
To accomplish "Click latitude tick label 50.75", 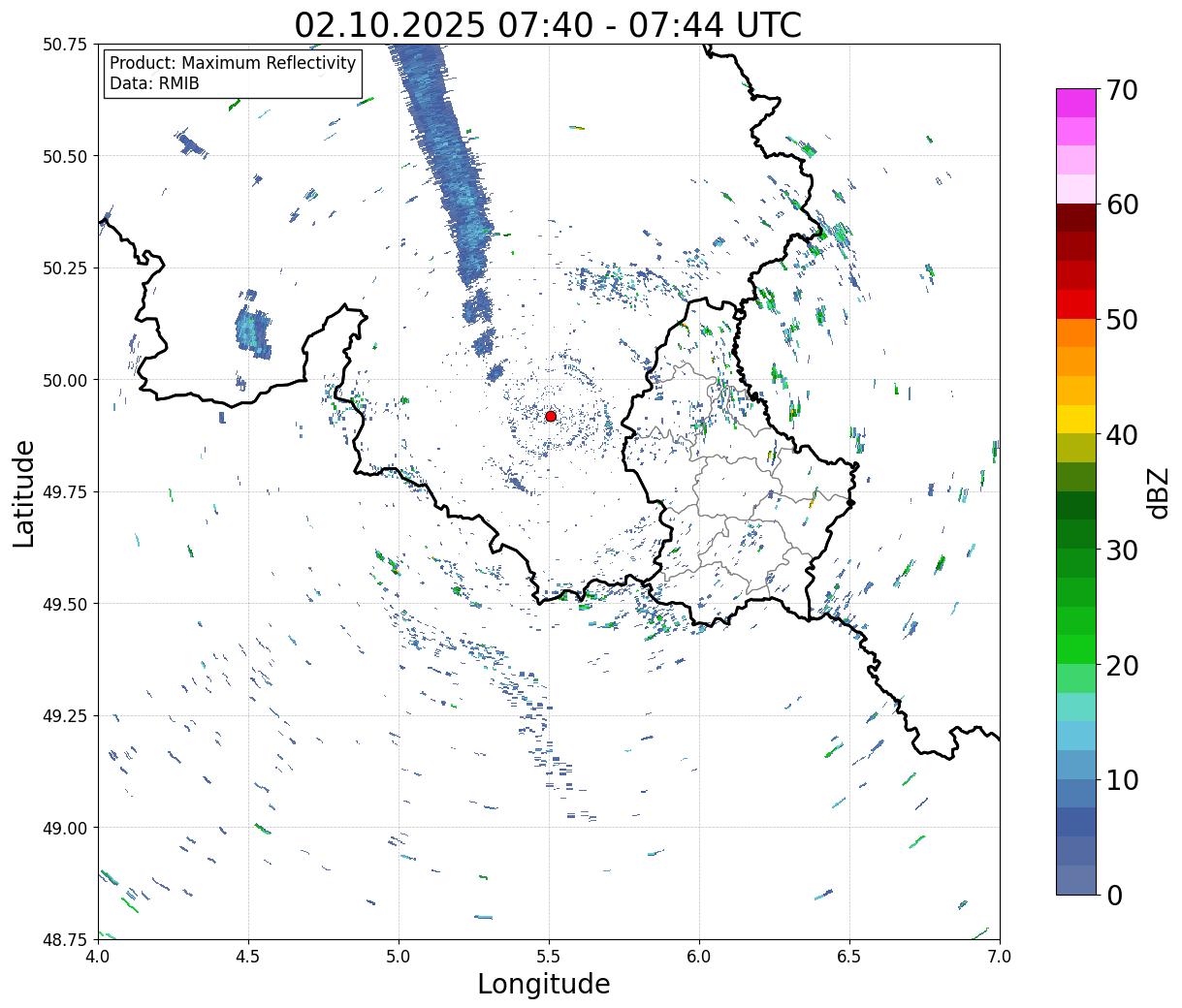I will pyautogui.click(x=65, y=45).
